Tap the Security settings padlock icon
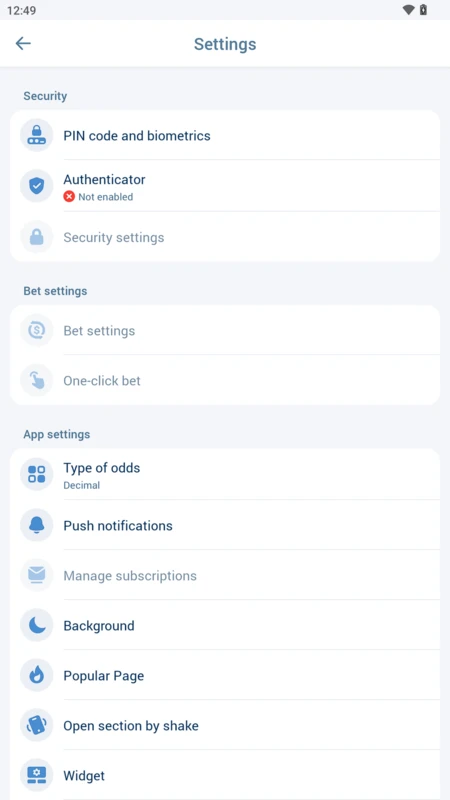 coord(37,237)
